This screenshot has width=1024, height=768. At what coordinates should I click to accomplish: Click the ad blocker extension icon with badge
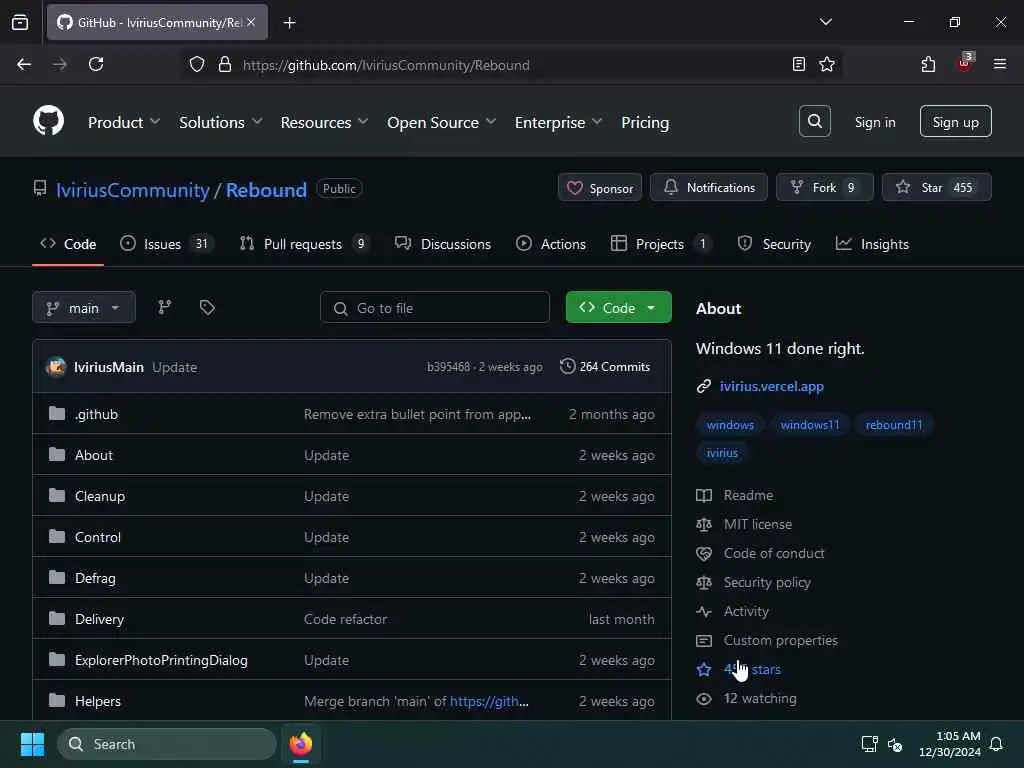[x=965, y=63]
